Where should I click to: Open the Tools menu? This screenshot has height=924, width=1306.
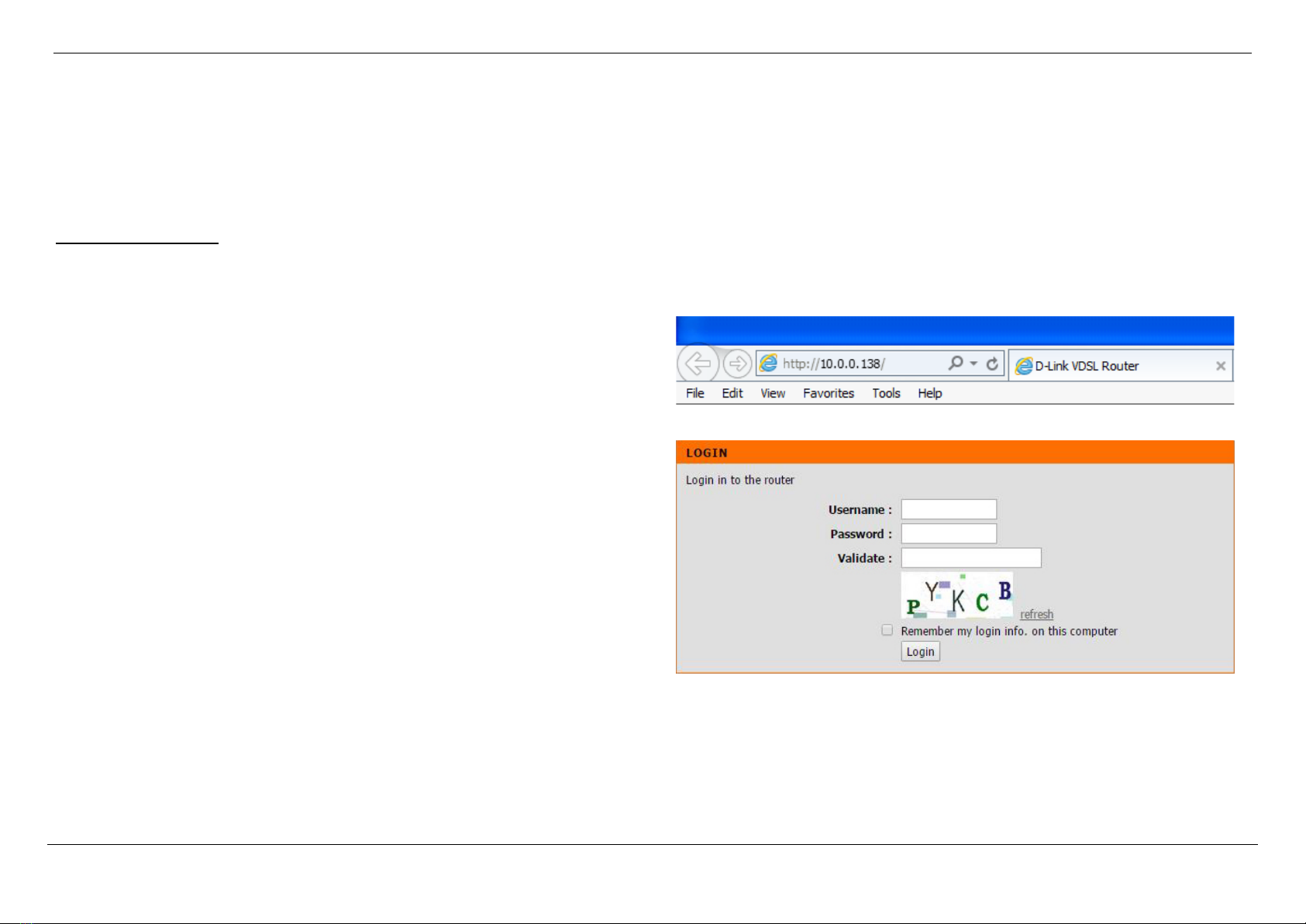886,393
